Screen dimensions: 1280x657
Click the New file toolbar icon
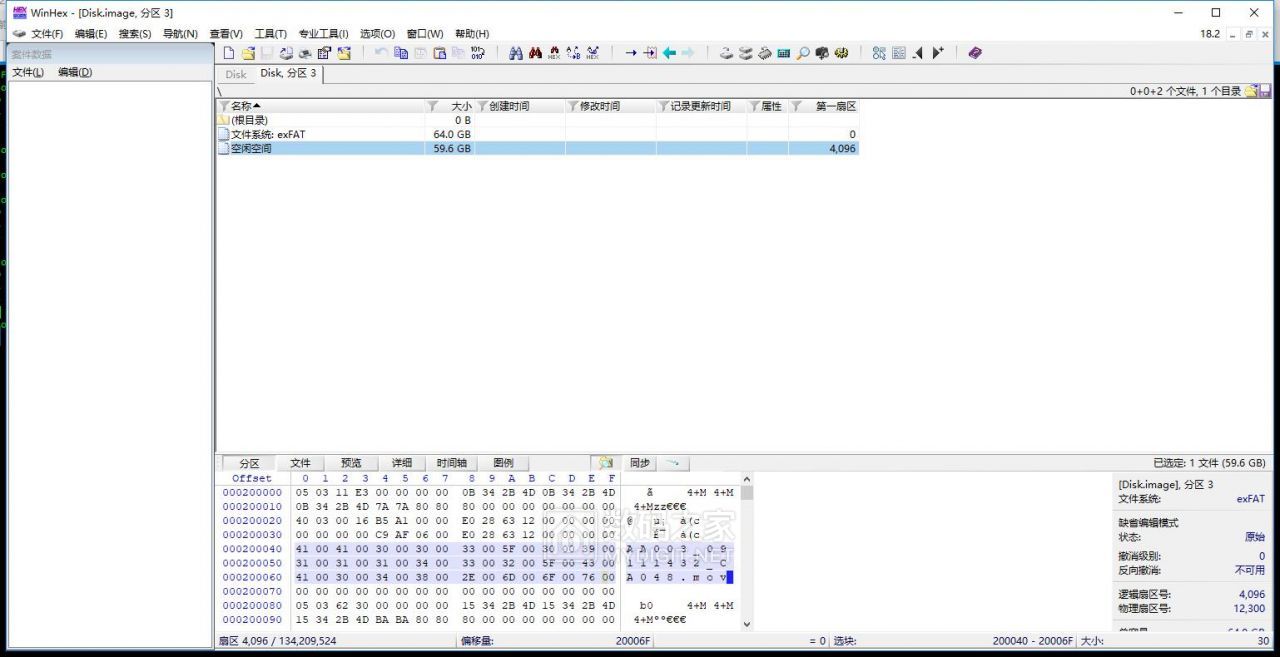[228, 53]
